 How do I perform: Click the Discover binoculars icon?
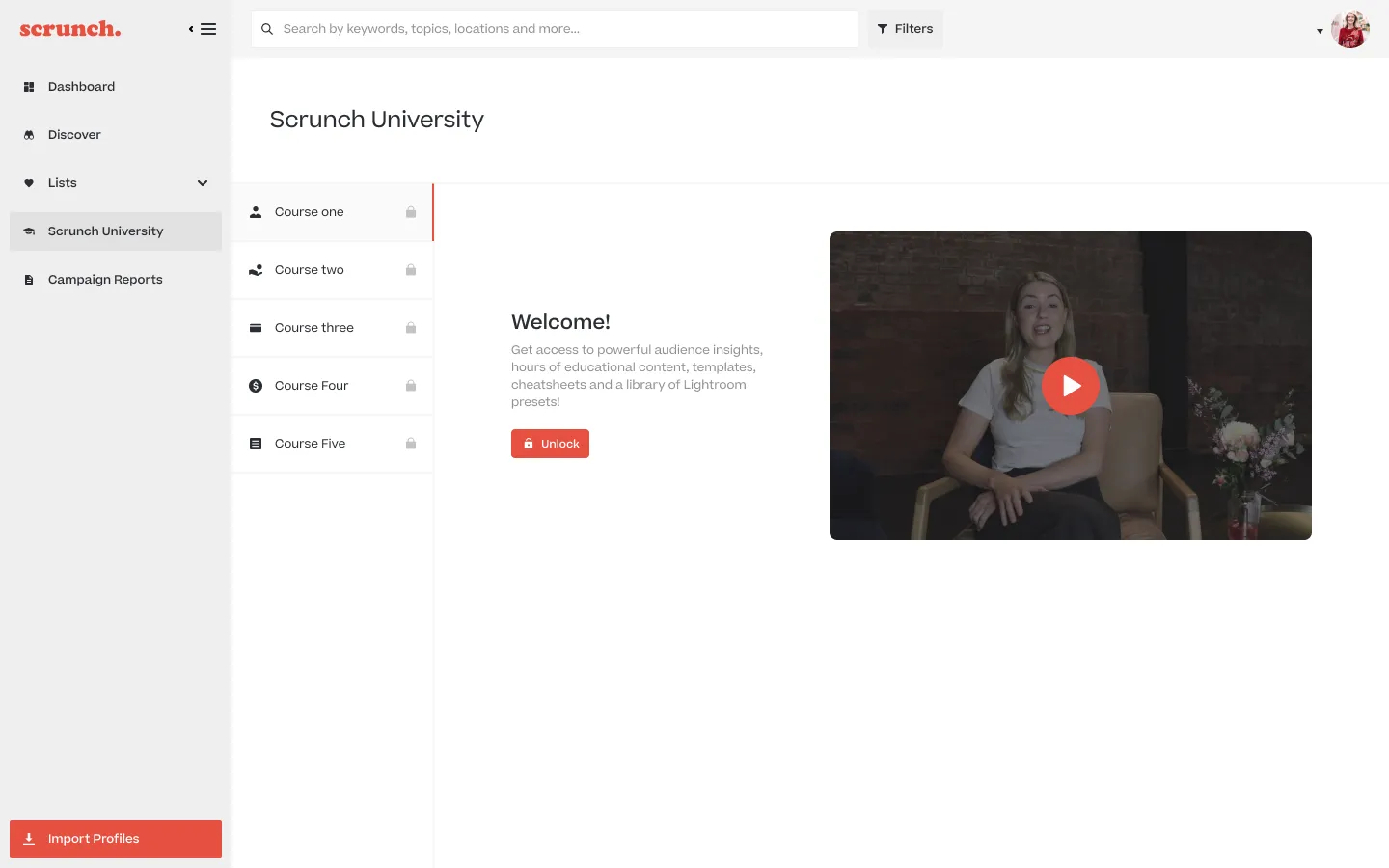pyautogui.click(x=29, y=135)
